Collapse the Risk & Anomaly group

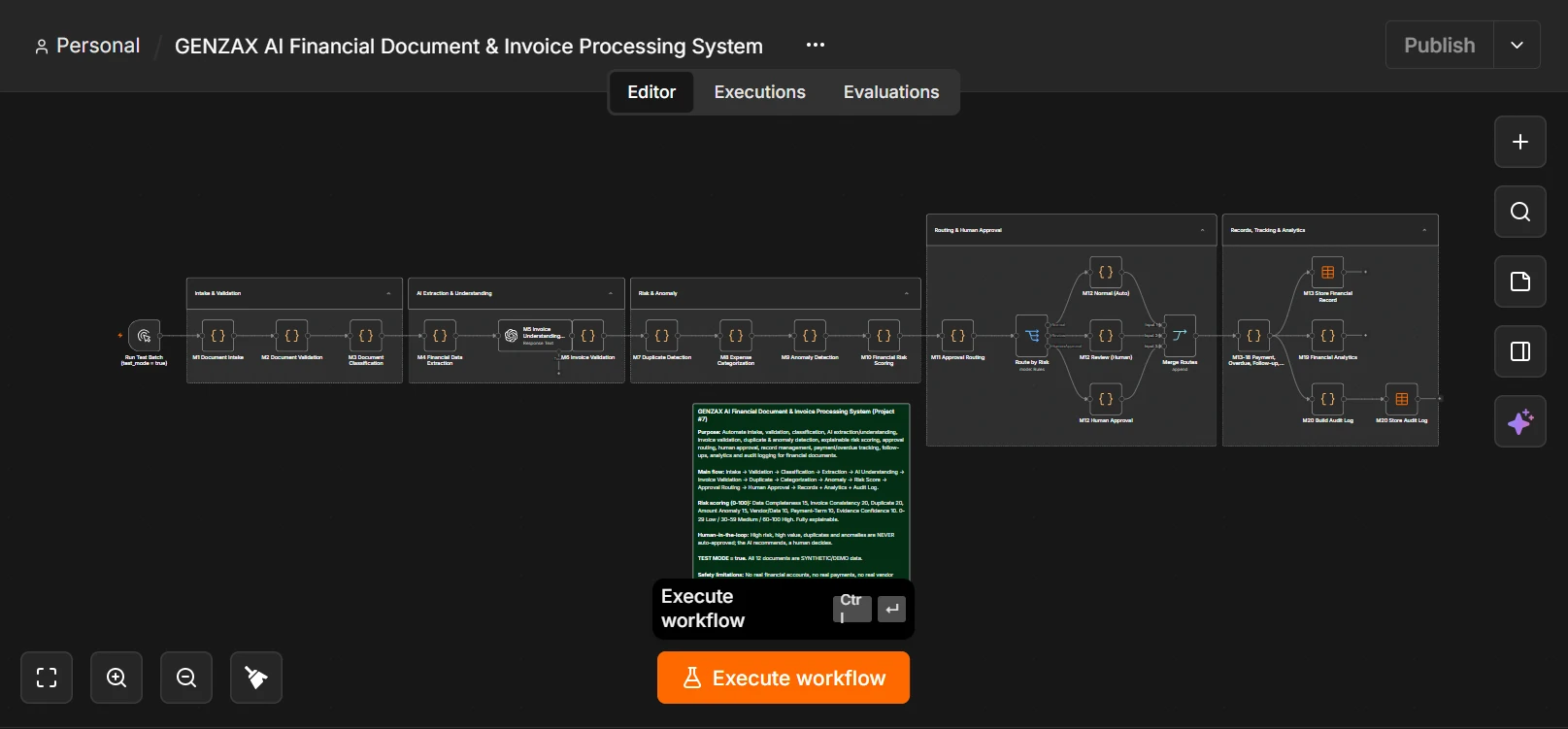click(907, 293)
